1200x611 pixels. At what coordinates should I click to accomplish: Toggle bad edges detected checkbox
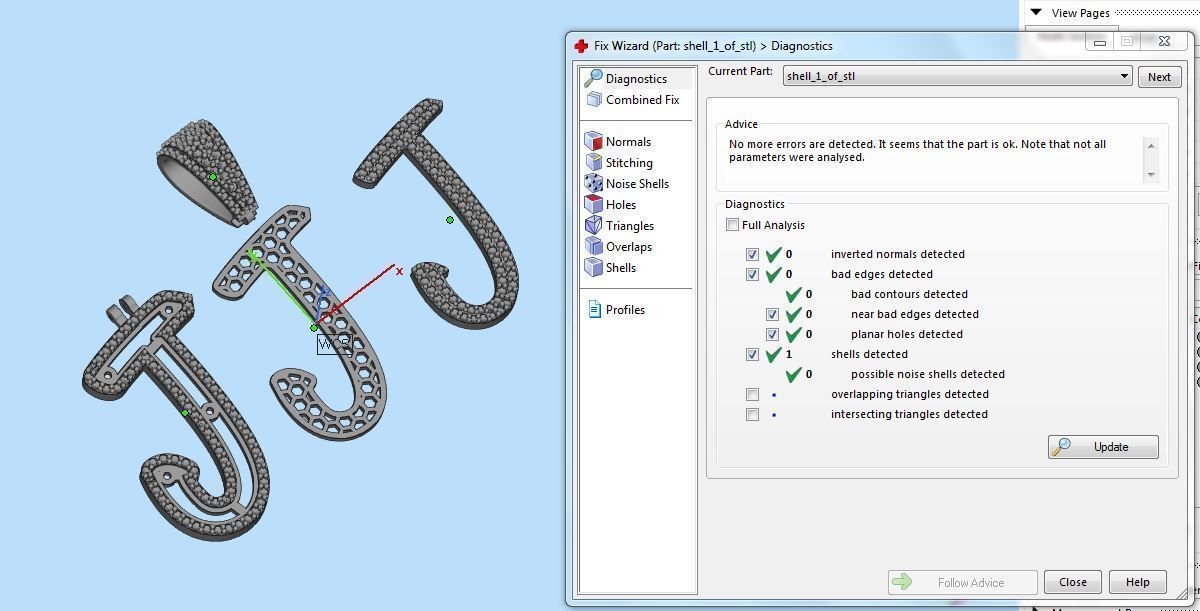pyautogui.click(x=753, y=274)
